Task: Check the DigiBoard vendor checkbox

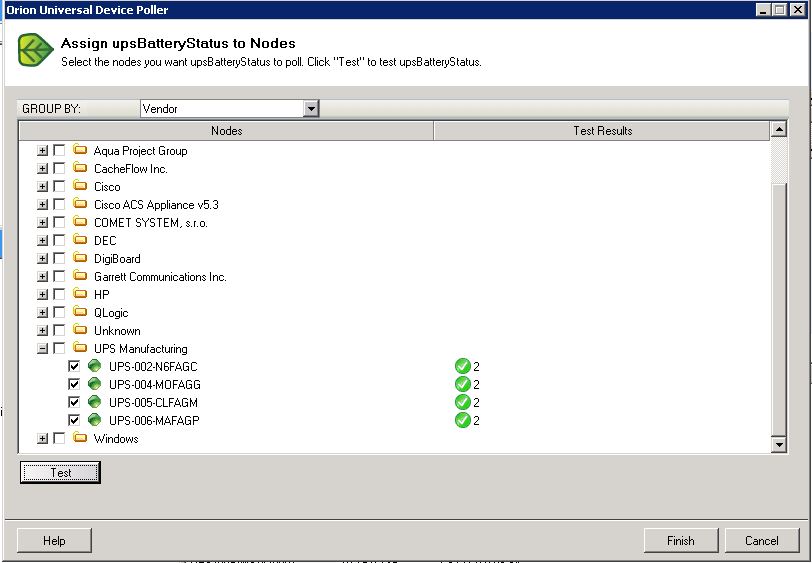Action: point(59,258)
